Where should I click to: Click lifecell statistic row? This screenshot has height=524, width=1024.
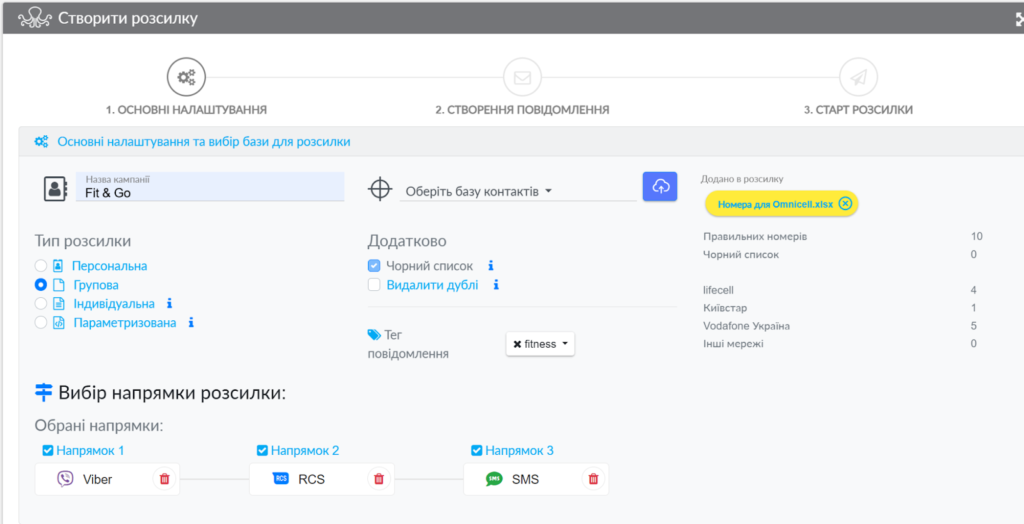click(x=842, y=289)
